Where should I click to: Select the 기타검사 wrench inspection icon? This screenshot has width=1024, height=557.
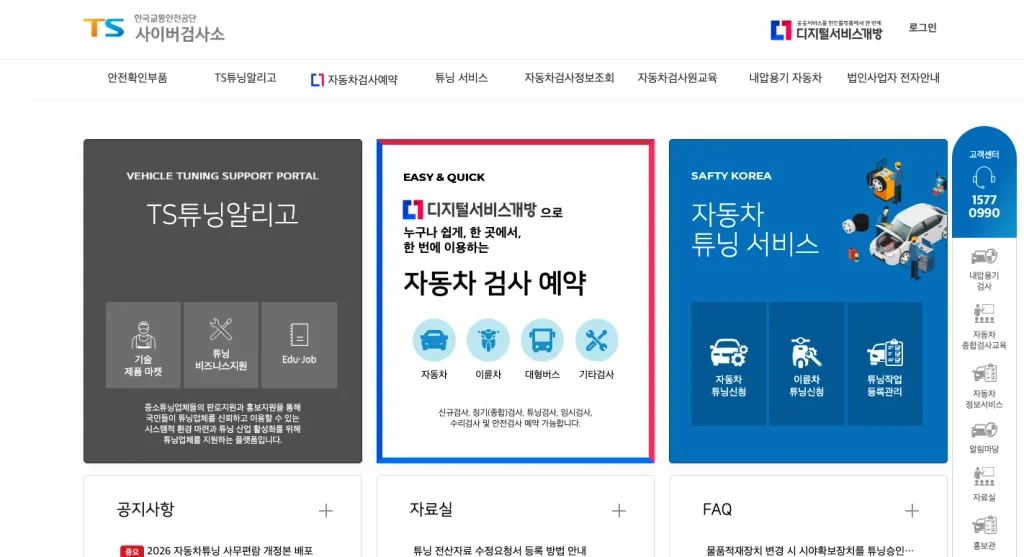[x=596, y=340]
